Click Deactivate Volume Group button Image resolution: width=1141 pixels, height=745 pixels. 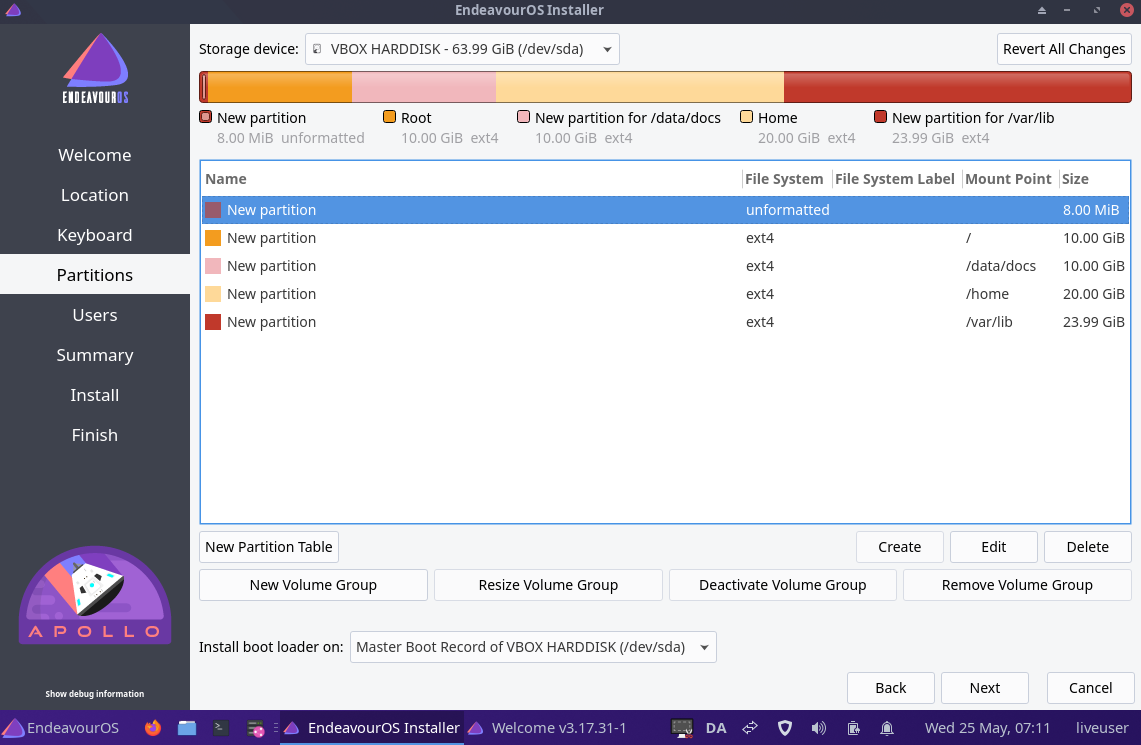click(x=782, y=585)
